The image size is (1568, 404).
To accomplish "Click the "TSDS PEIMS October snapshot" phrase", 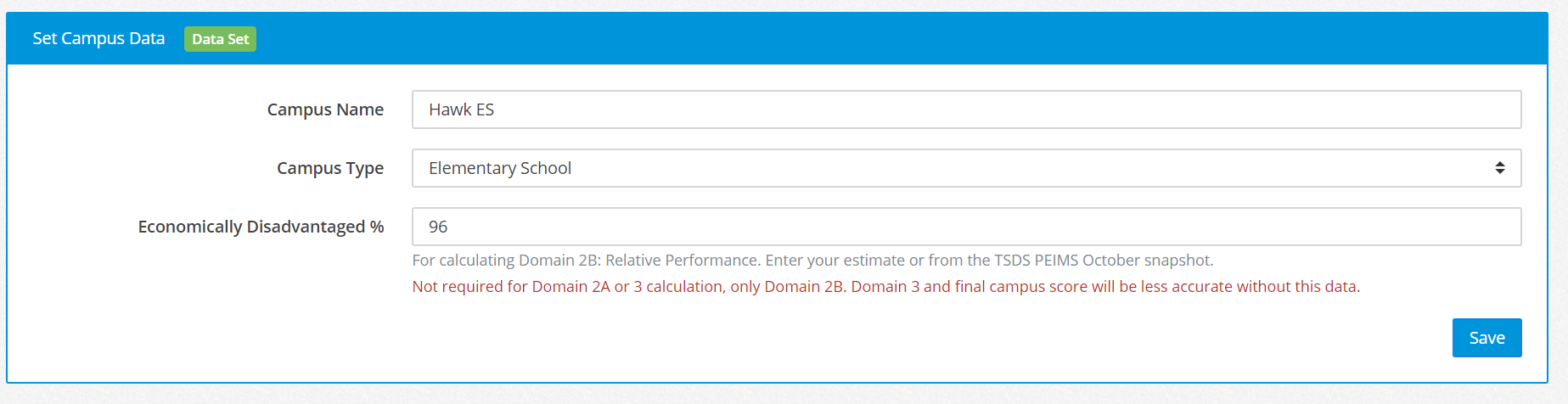I will (1104, 261).
